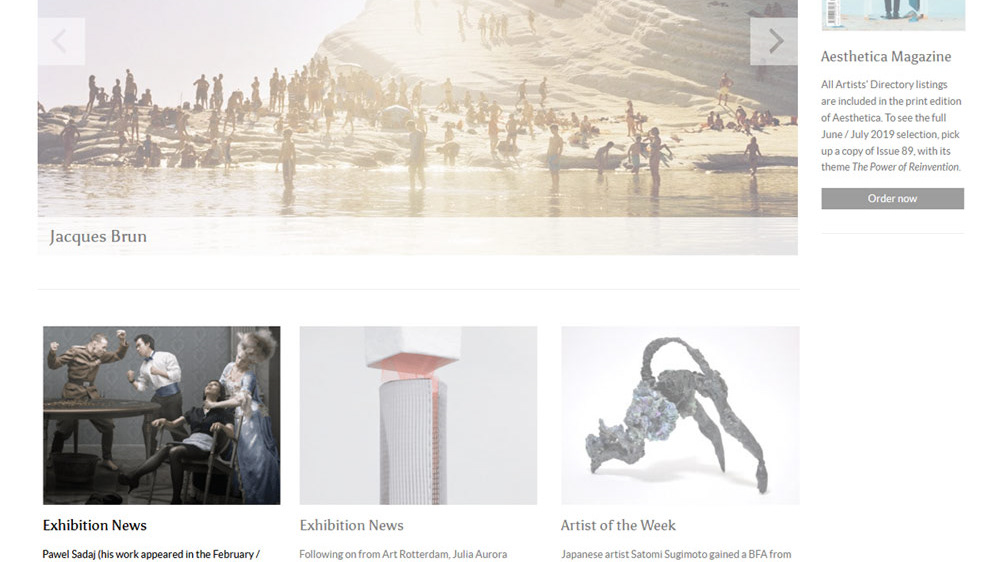Click the Artists' Directory listings description text

(x=891, y=126)
